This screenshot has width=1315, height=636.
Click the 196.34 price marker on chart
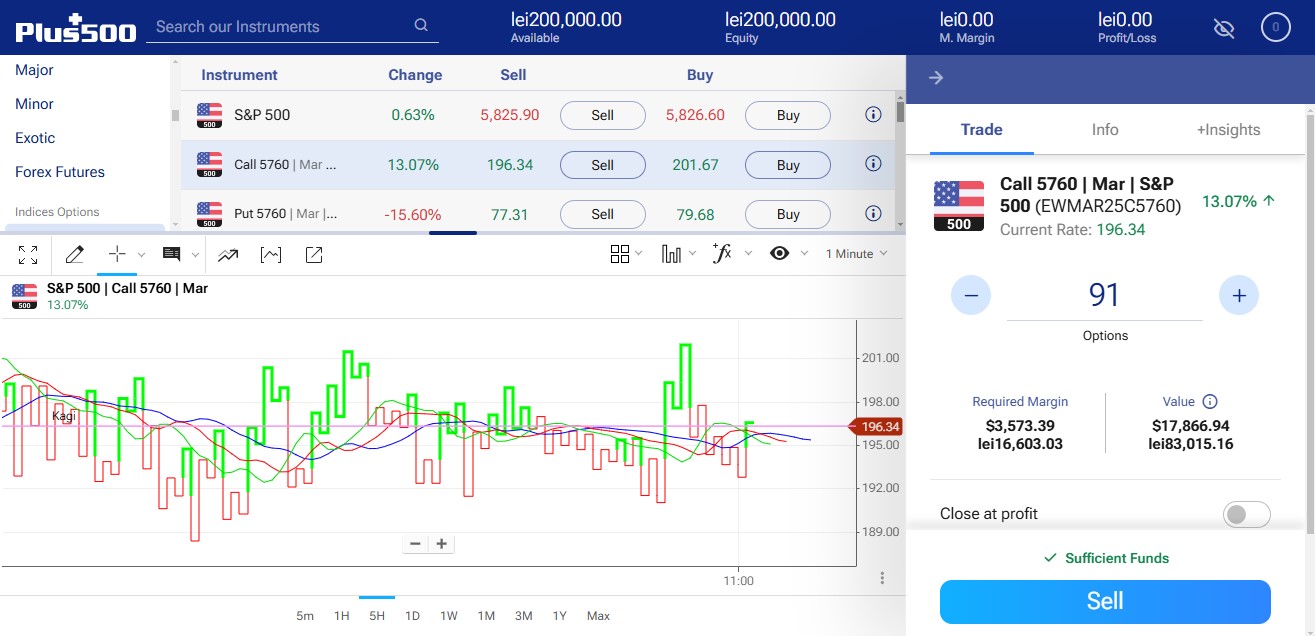[x=876, y=426]
